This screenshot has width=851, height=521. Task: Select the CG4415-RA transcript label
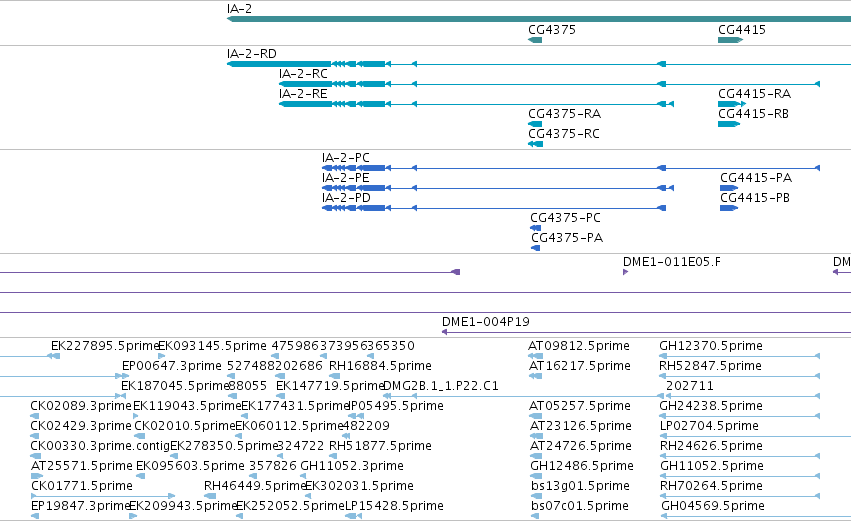pyautogui.click(x=754, y=94)
